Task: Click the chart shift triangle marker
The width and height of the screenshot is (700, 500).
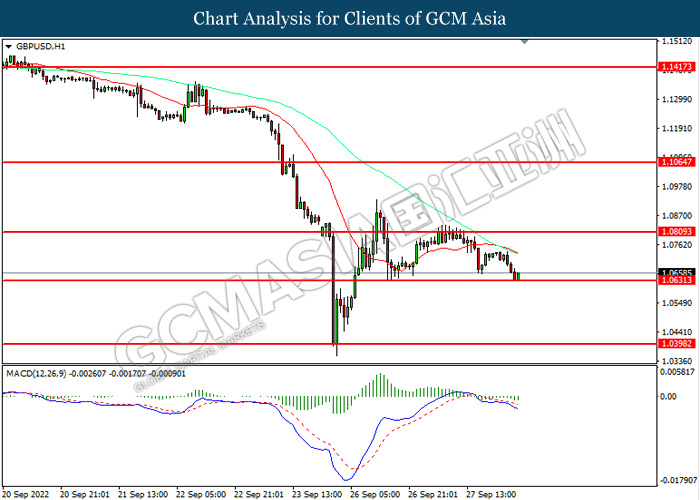Action: pyautogui.click(x=525, y=42)
